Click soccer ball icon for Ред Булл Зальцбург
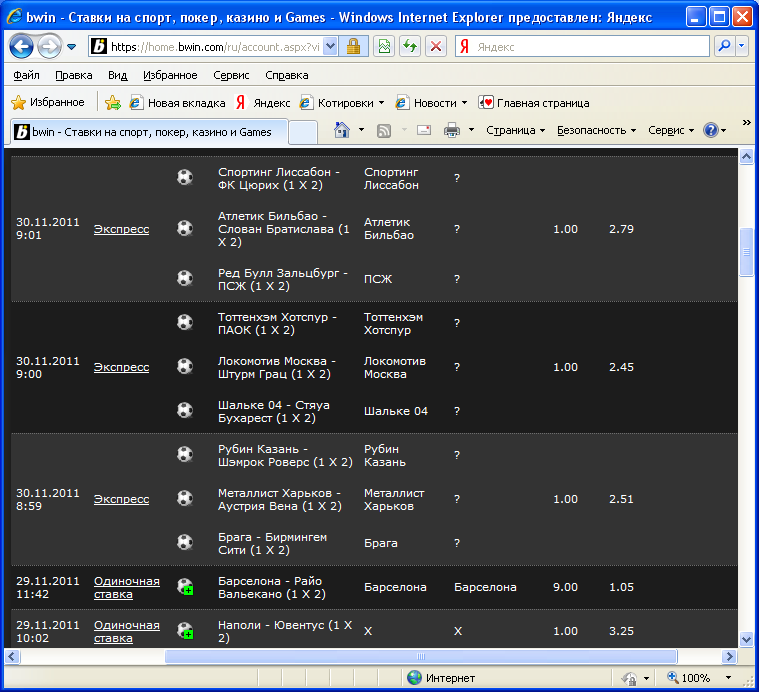Screen dimensions: 759x692 (x=185, y=278)
